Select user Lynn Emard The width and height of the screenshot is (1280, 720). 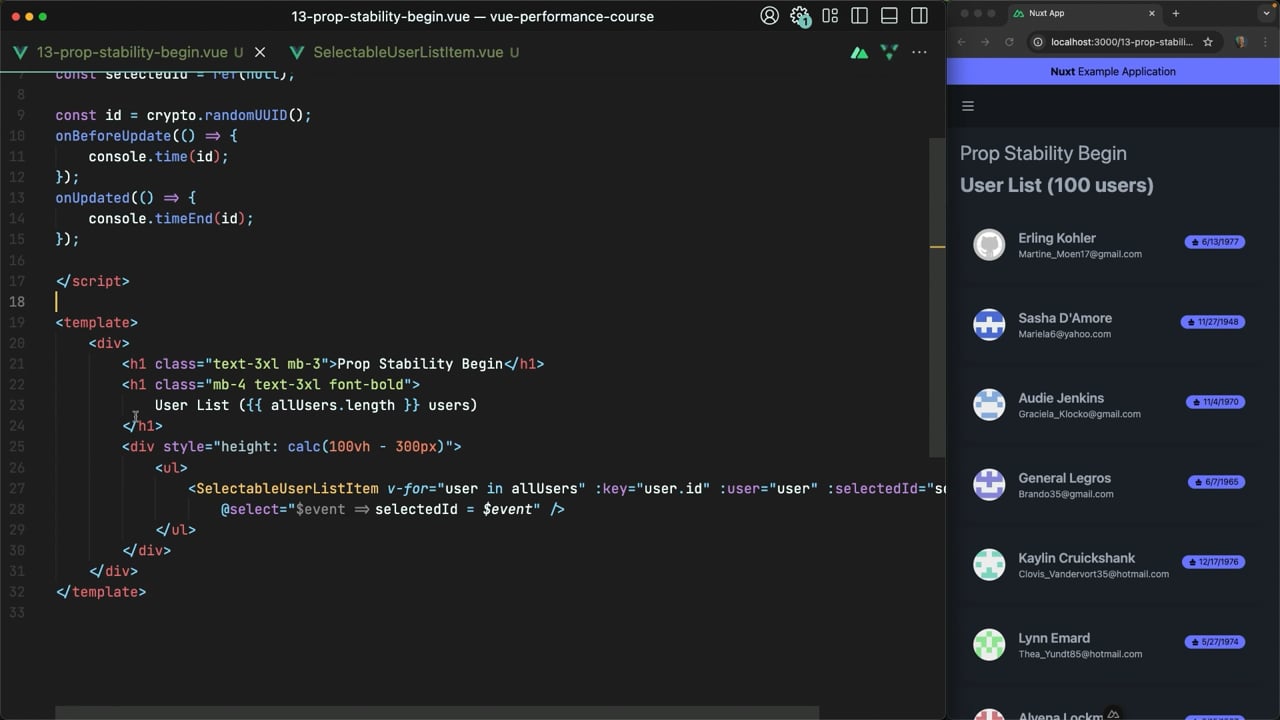point(1112,645)
